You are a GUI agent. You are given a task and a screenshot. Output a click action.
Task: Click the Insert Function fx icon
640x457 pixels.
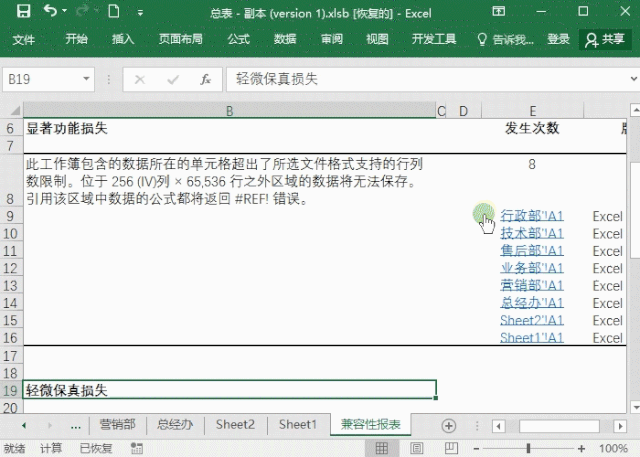[x=205, y=79]
